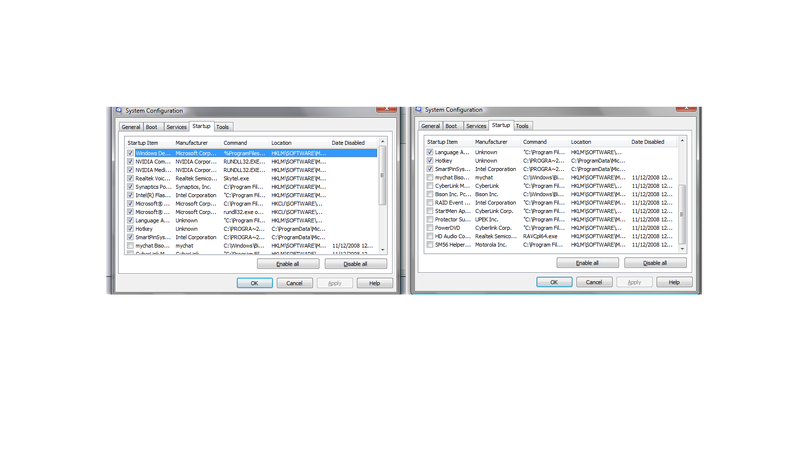Click OK button in right window
Viewport: 800px width, 468px height.
[x=554, y=282]
